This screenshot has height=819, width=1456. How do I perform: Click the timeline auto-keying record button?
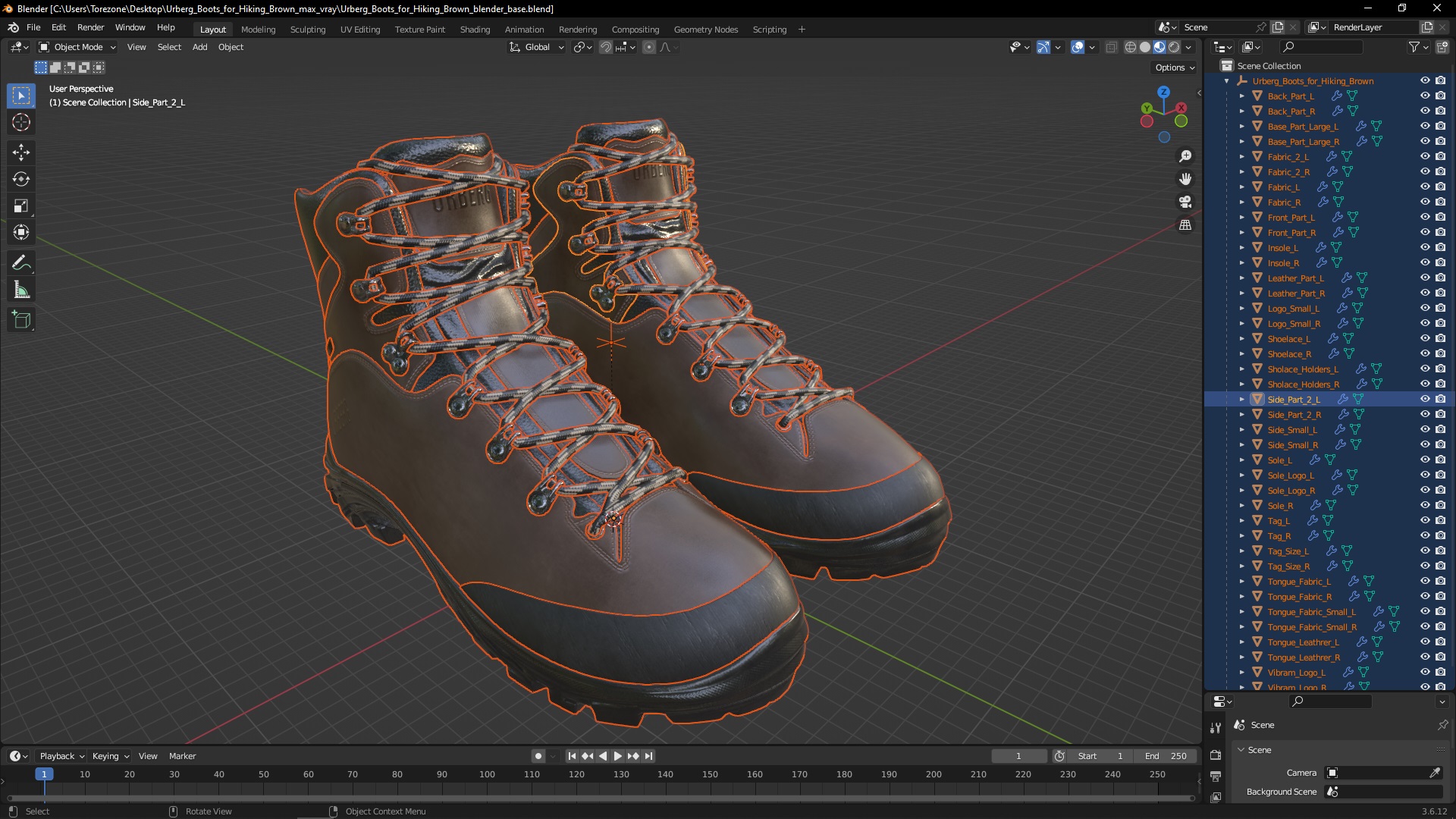pyautogui.click(x=538, y=756)
